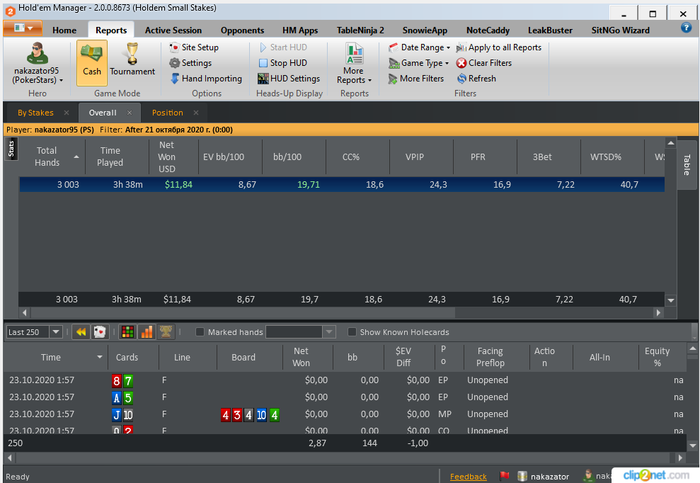
Task: Switch to the Reports ribbon tab
Action: pos(111,30)
